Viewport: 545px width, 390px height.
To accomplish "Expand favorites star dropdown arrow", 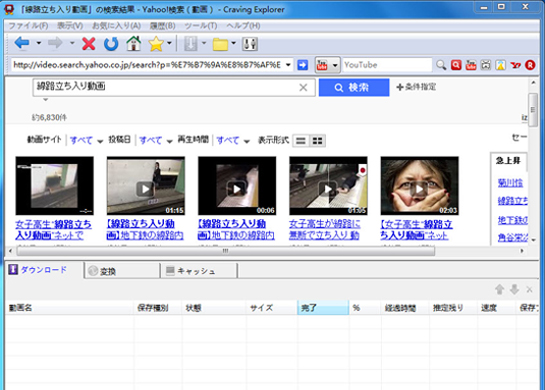I will [x=169, y=43].
